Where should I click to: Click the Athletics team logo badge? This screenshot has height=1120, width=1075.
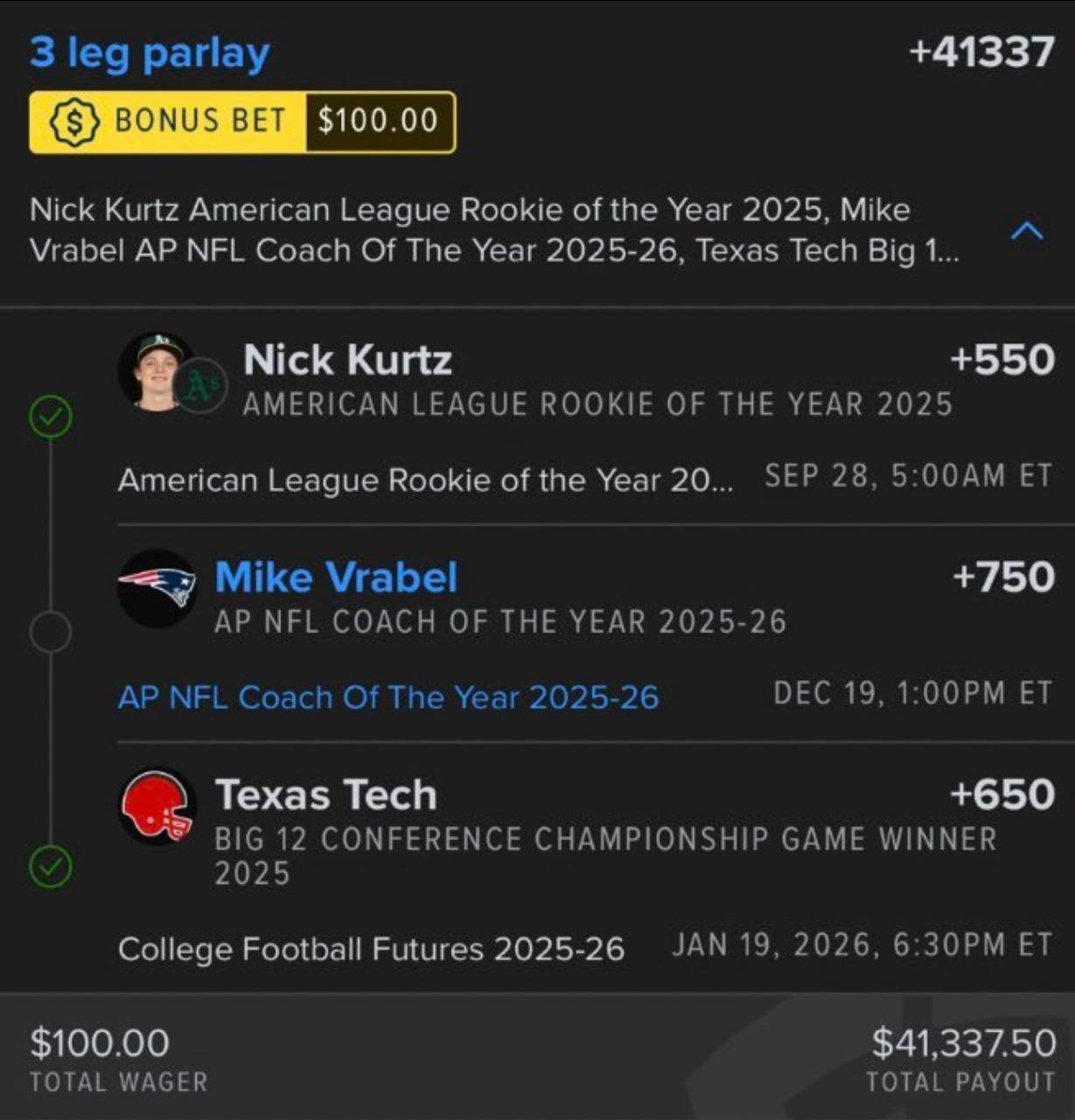200,385
